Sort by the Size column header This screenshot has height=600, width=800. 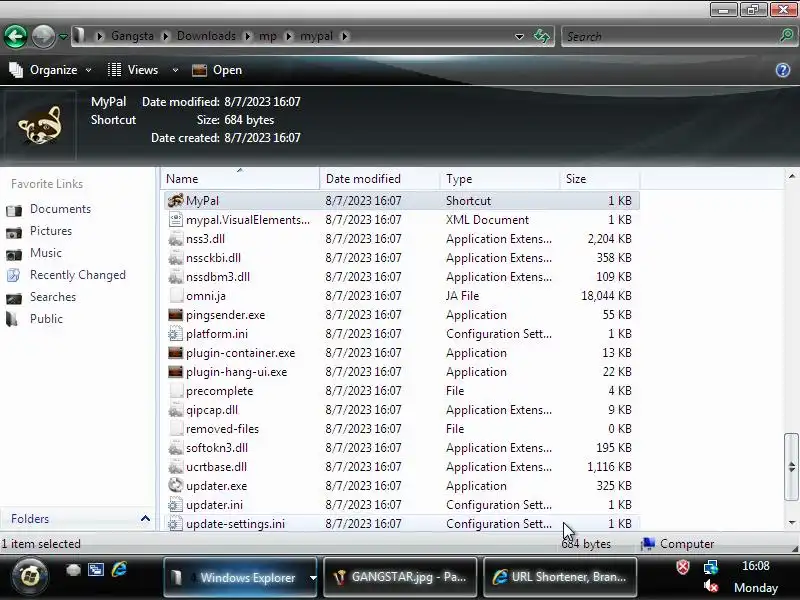[x=599, y=179]
